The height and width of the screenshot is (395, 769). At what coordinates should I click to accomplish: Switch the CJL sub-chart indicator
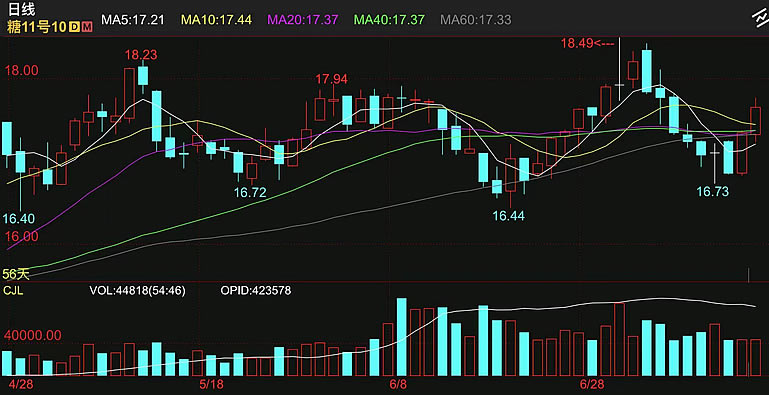tap(13, 290)
